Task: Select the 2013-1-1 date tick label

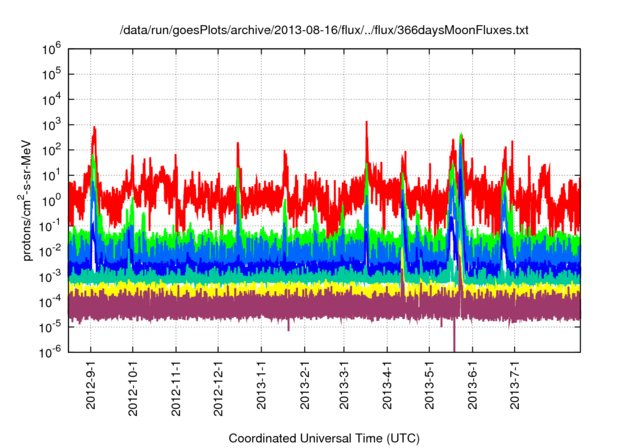Action: tap(261, 385)
